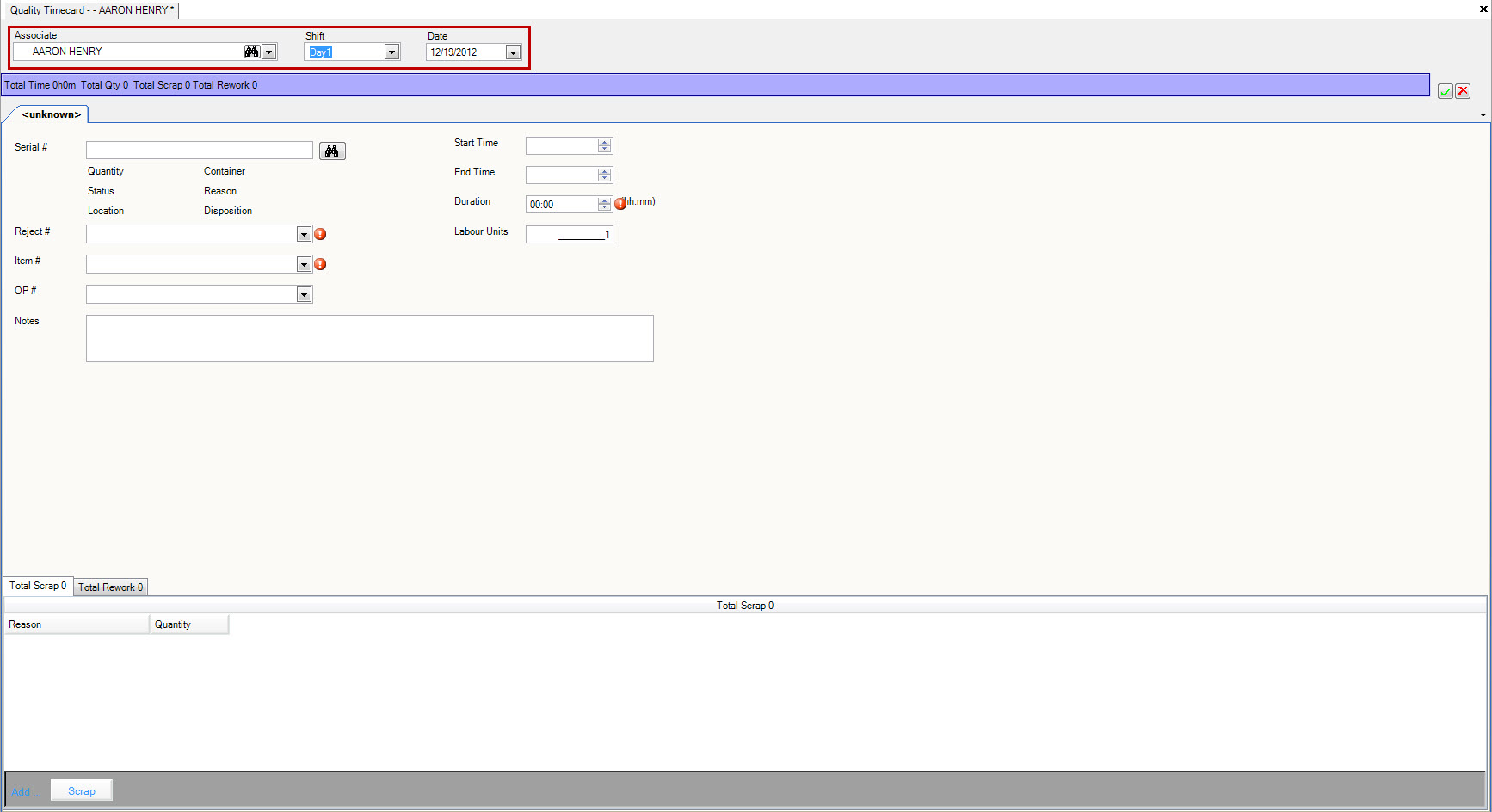Image resolution: width=1492 pixels, height=812 pixels.
Task: Close the window with top-right X
Action: pos(1483,9)
